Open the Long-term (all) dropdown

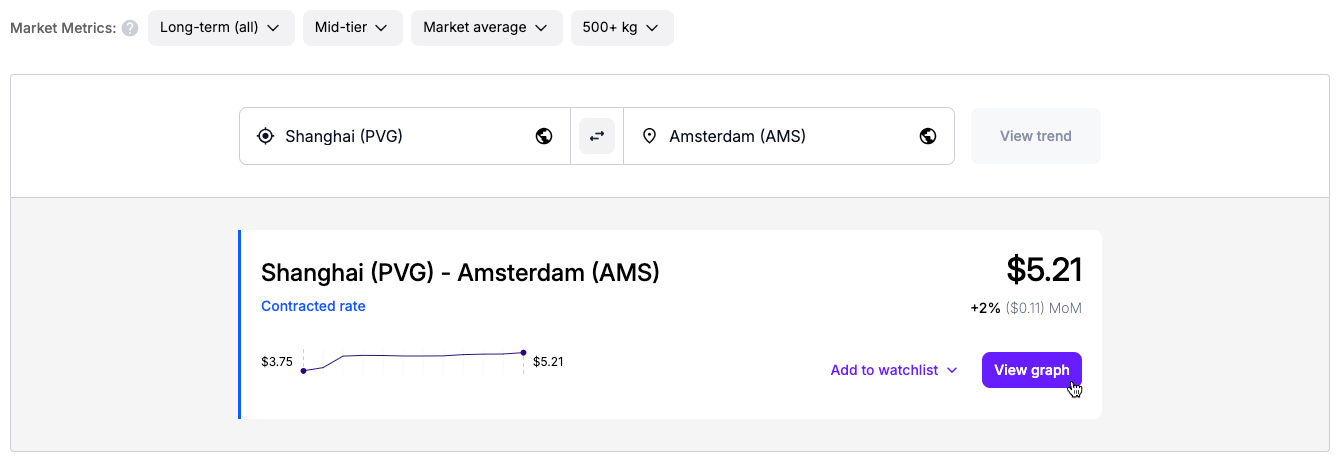[221, 28]
